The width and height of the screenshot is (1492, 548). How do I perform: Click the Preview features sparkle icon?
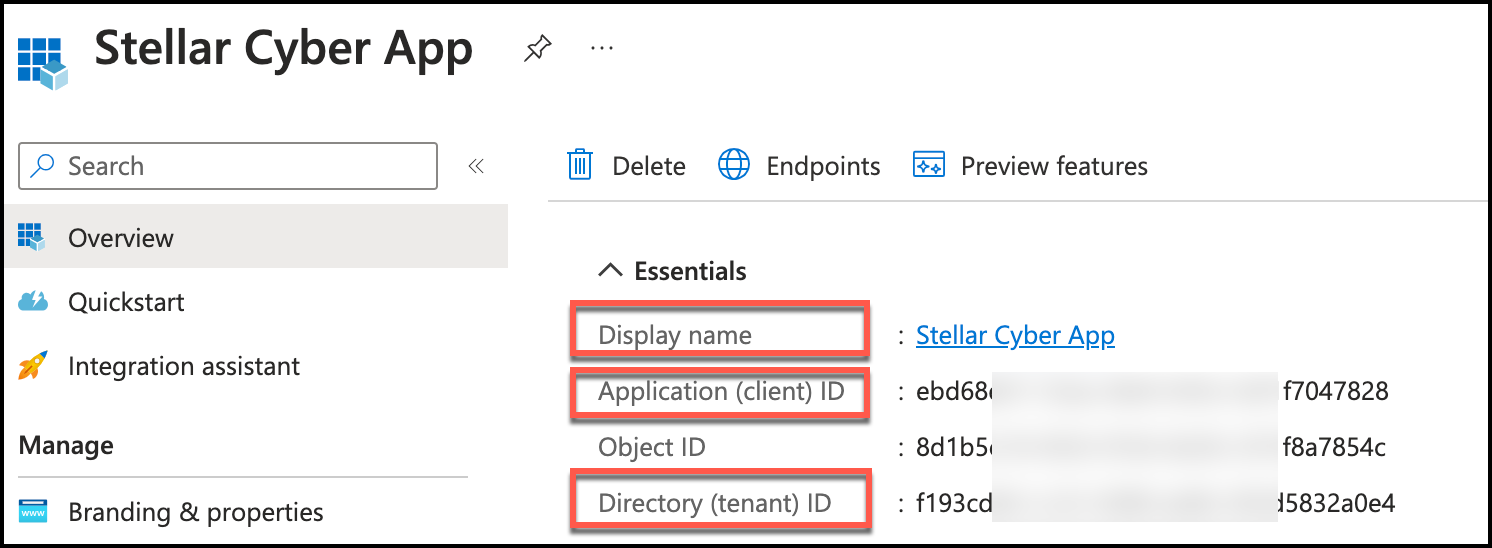(x=929, y=165)
